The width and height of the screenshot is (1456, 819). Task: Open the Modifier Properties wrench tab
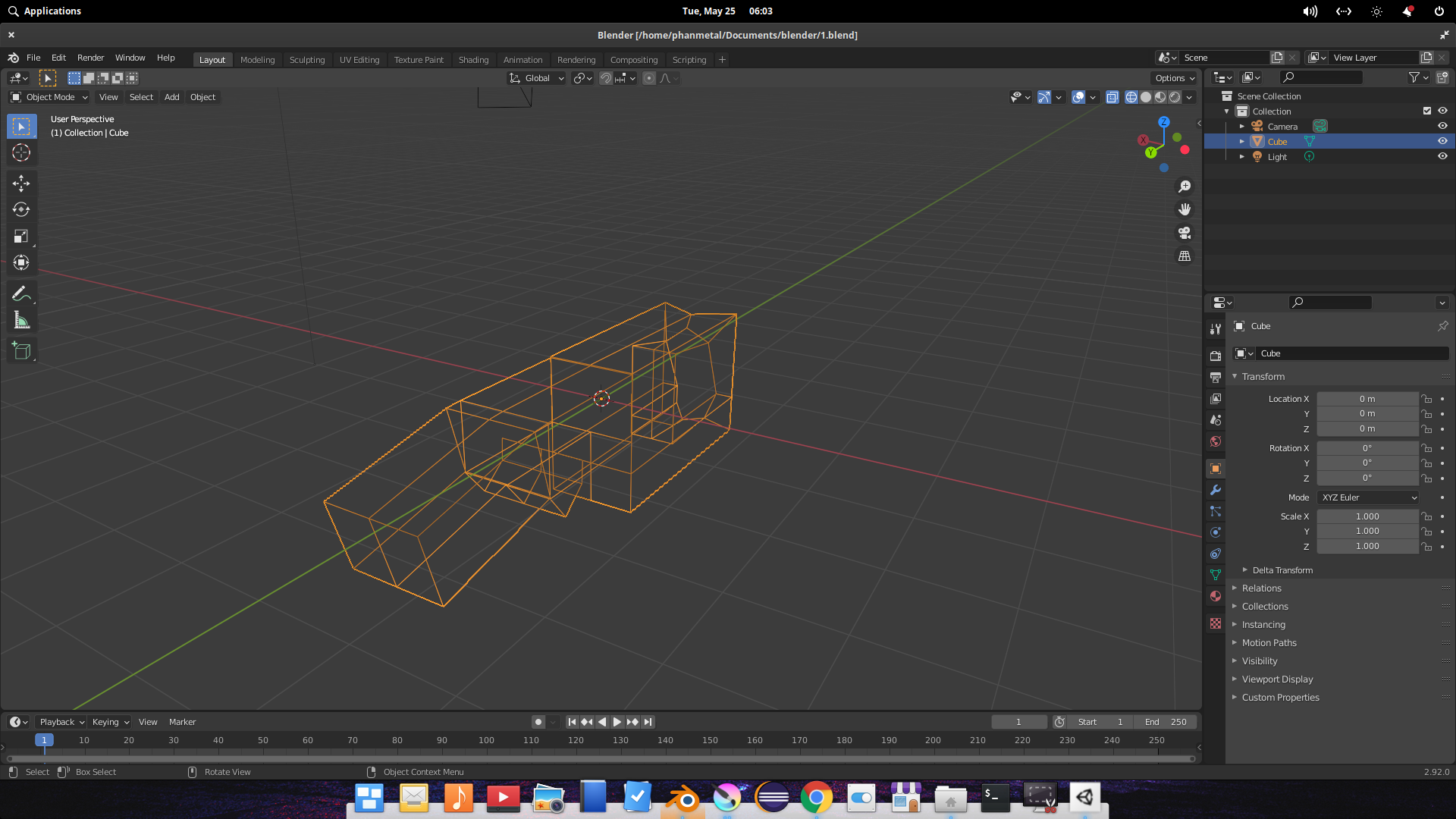1215,490
